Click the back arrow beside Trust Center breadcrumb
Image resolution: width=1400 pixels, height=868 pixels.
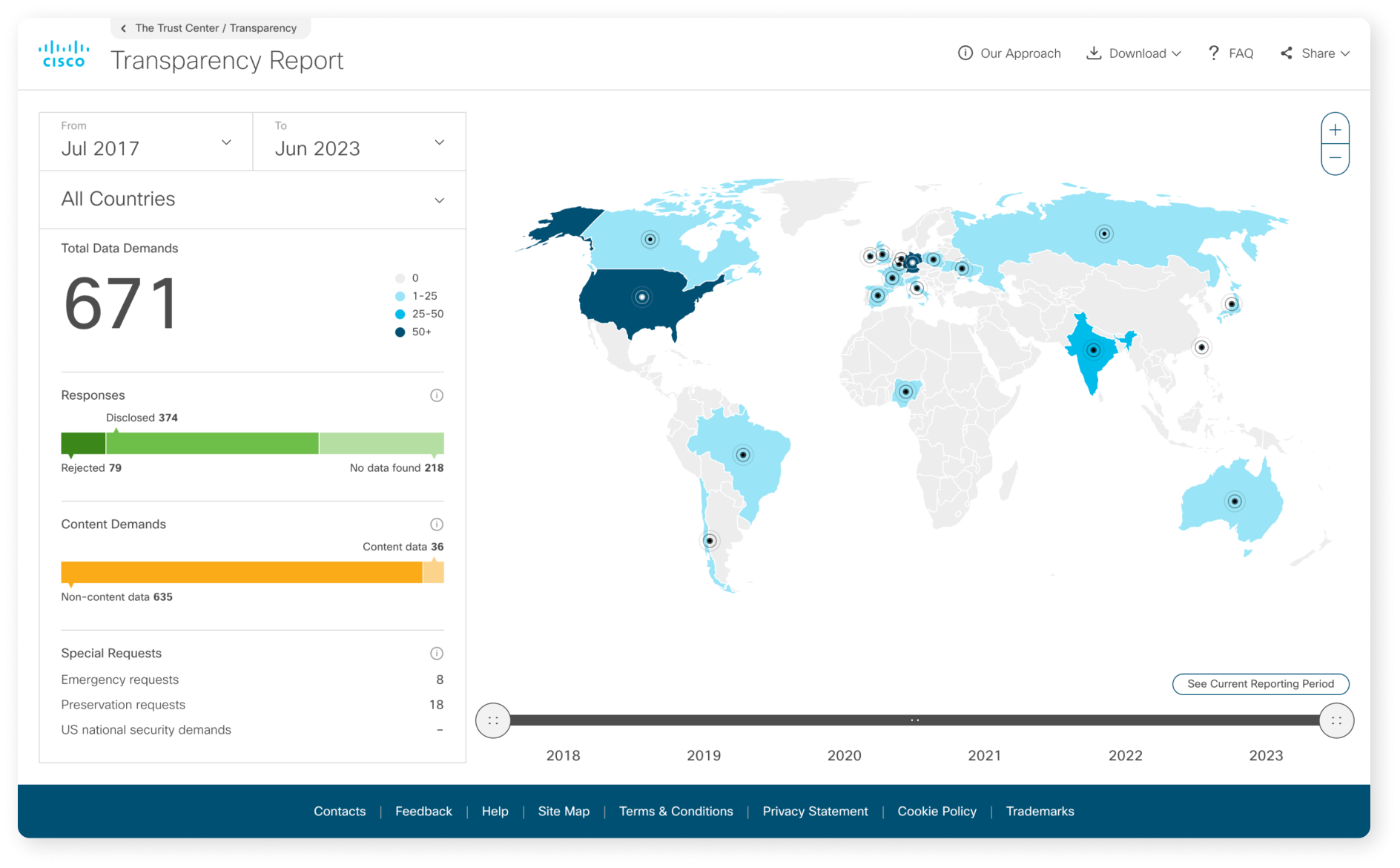pyautogui.click(x=122, y=28)
